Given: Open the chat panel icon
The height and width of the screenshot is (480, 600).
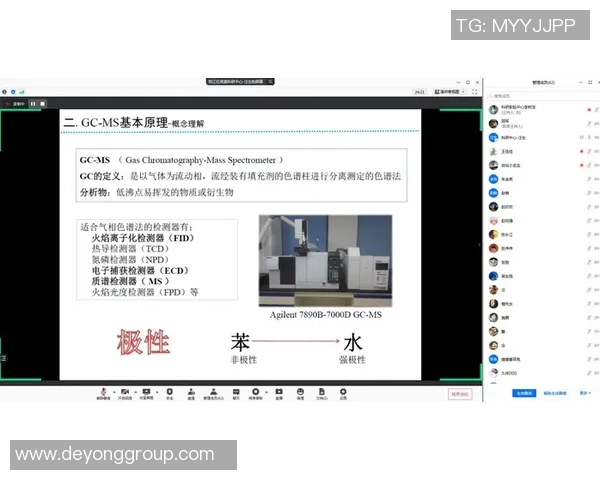Looking at the screenshot, I should 236,393.
